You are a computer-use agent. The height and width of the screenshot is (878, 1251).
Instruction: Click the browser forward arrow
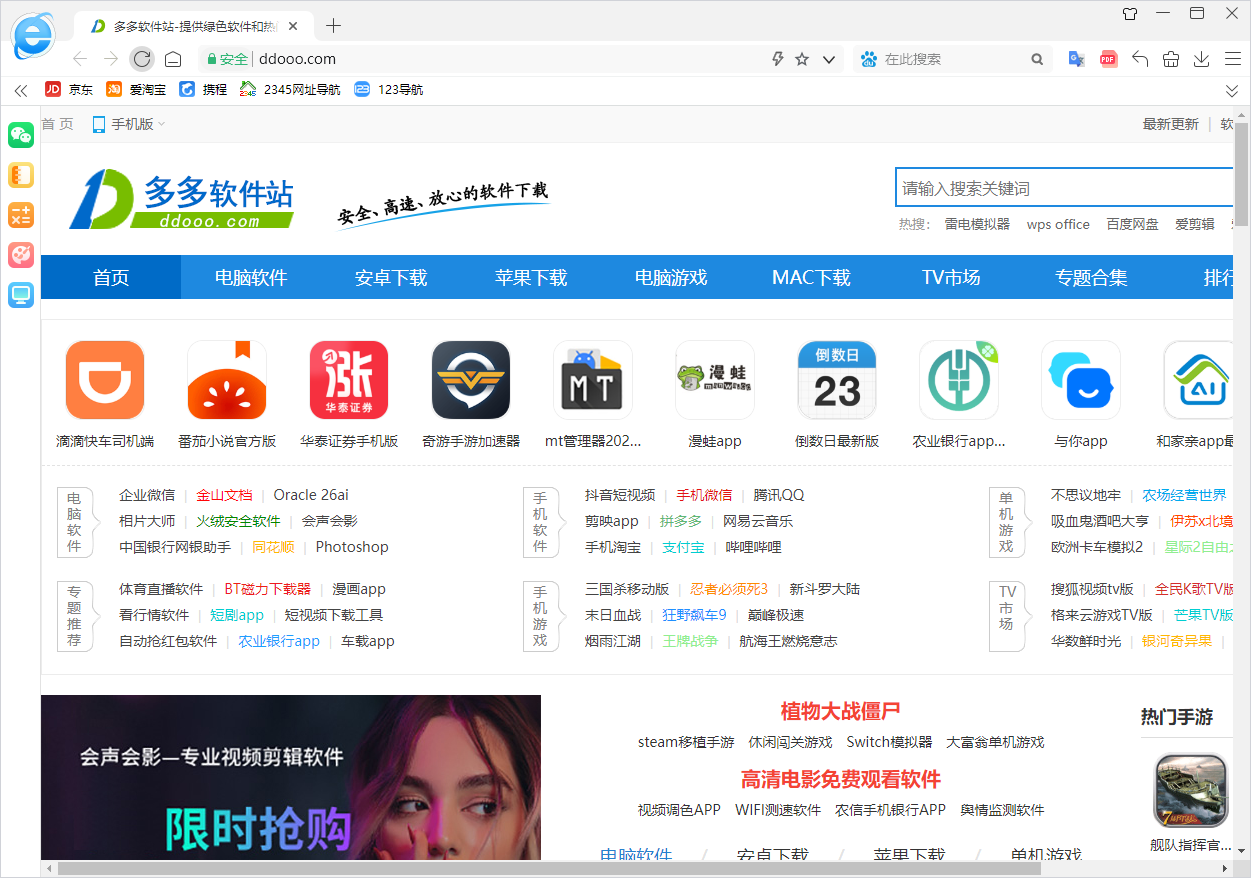(111, 59)
